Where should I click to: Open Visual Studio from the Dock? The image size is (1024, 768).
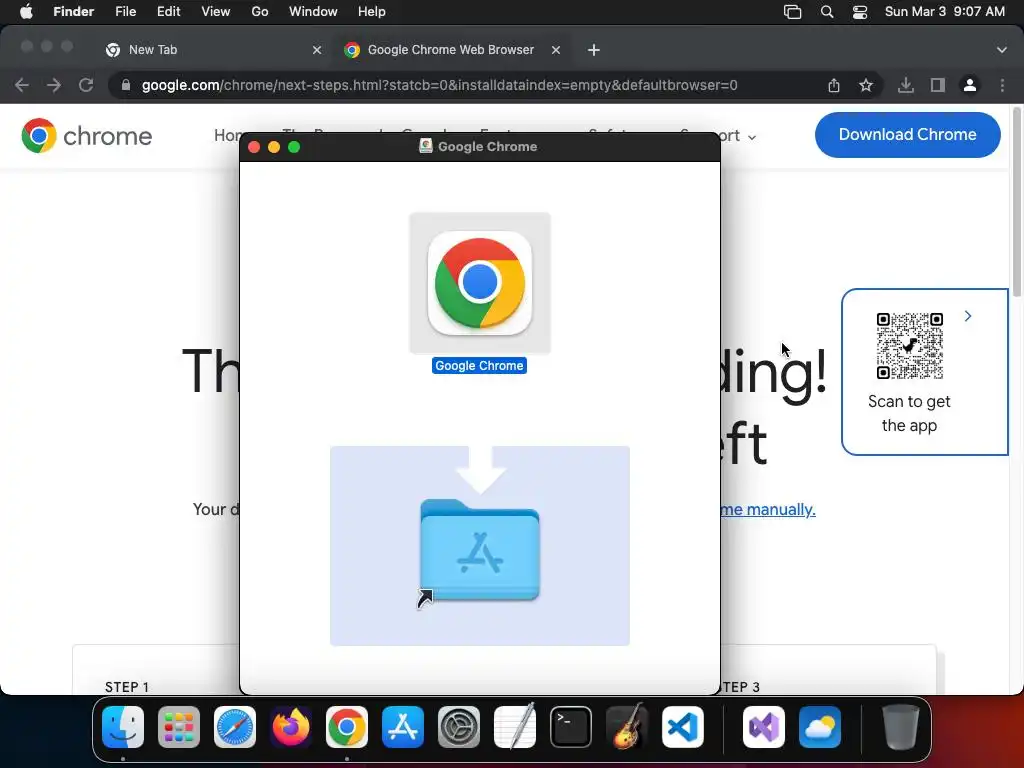point(764,727)
